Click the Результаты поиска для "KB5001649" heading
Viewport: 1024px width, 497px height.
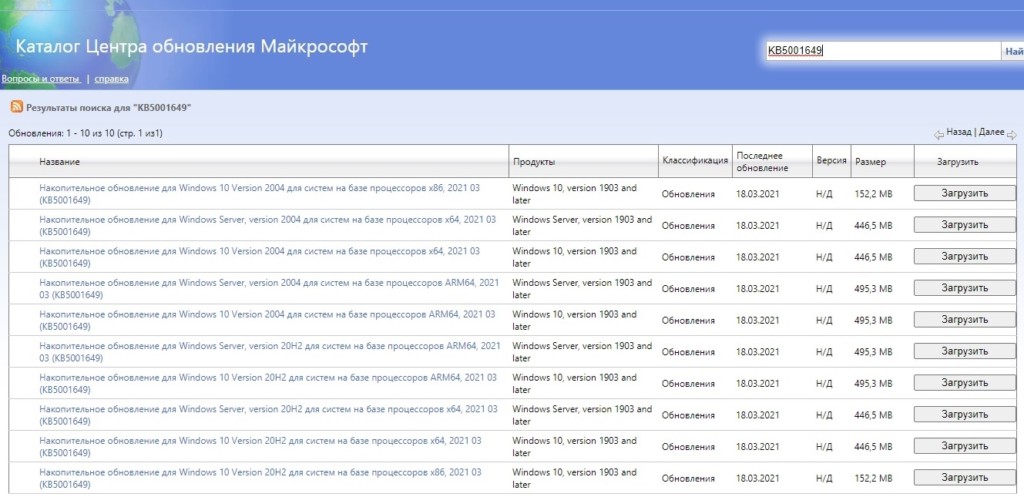tap(108, 106)
